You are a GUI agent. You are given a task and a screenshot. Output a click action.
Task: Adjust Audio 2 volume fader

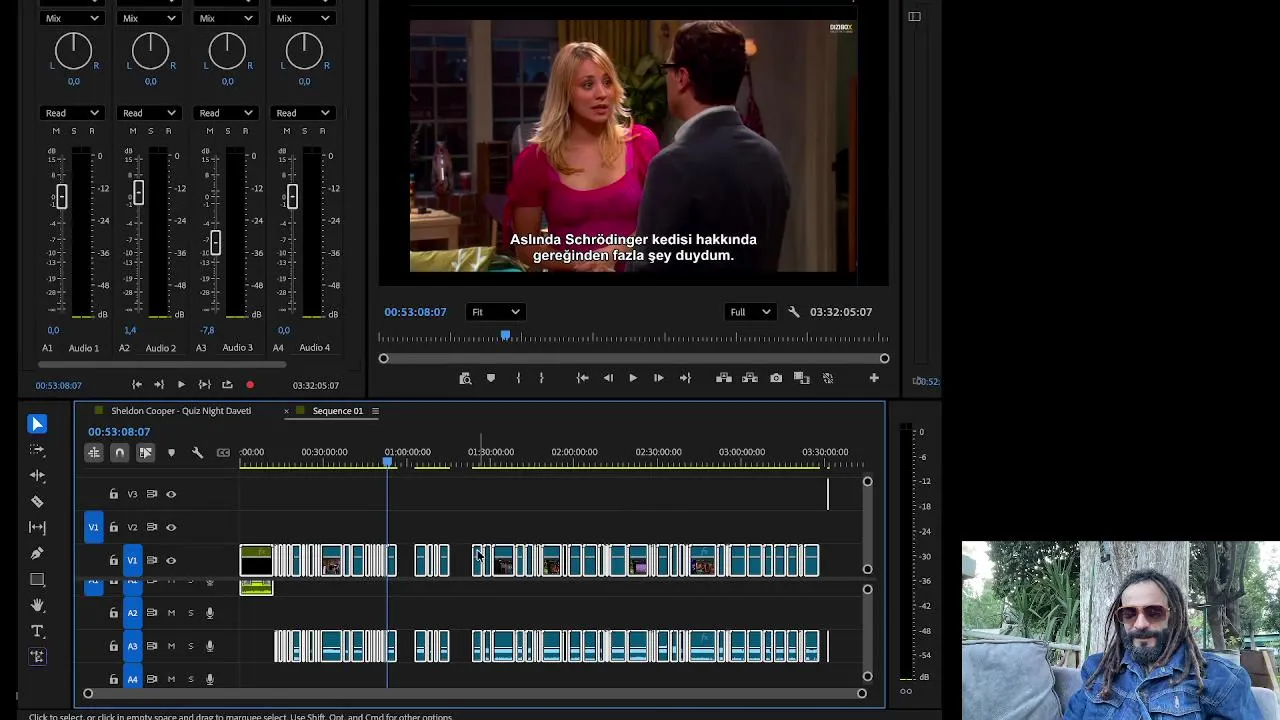click(x=138, y=193)
